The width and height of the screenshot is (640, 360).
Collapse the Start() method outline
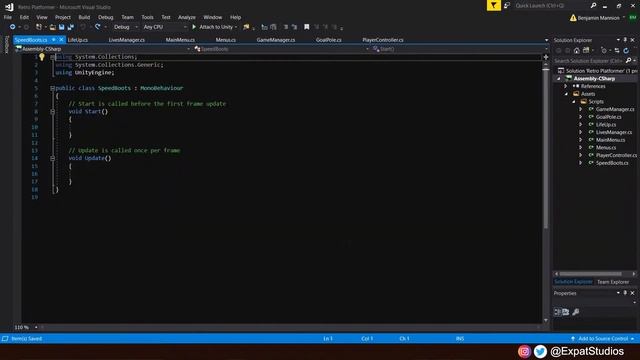coord(52,111)
